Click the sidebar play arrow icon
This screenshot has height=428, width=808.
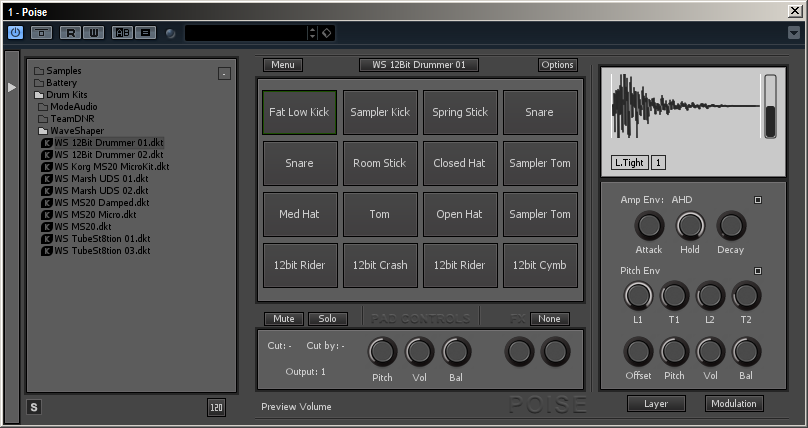tap(12, 88)
